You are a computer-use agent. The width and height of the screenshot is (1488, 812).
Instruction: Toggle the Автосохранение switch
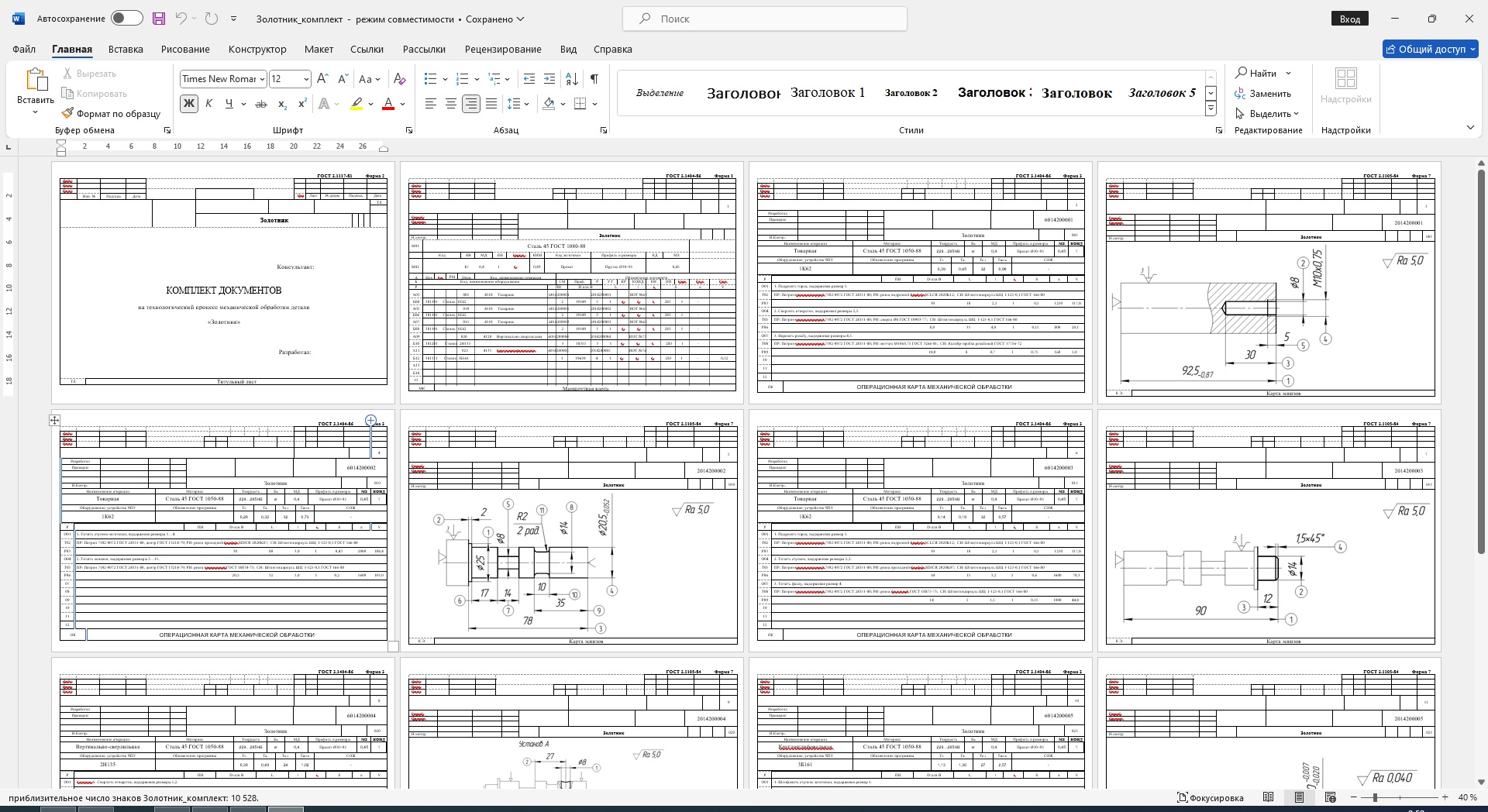[x=126, y=19]
